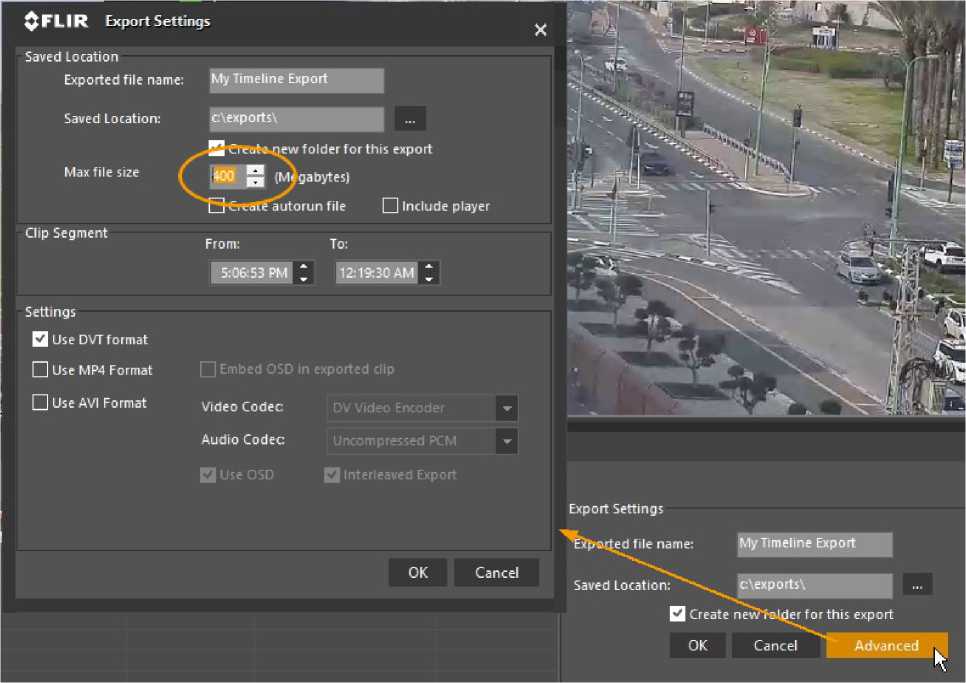Image resolution: width=966 pixels, height=683 pixels.
Task: Enable Use MP4 Format
Action: click(41, 370)
